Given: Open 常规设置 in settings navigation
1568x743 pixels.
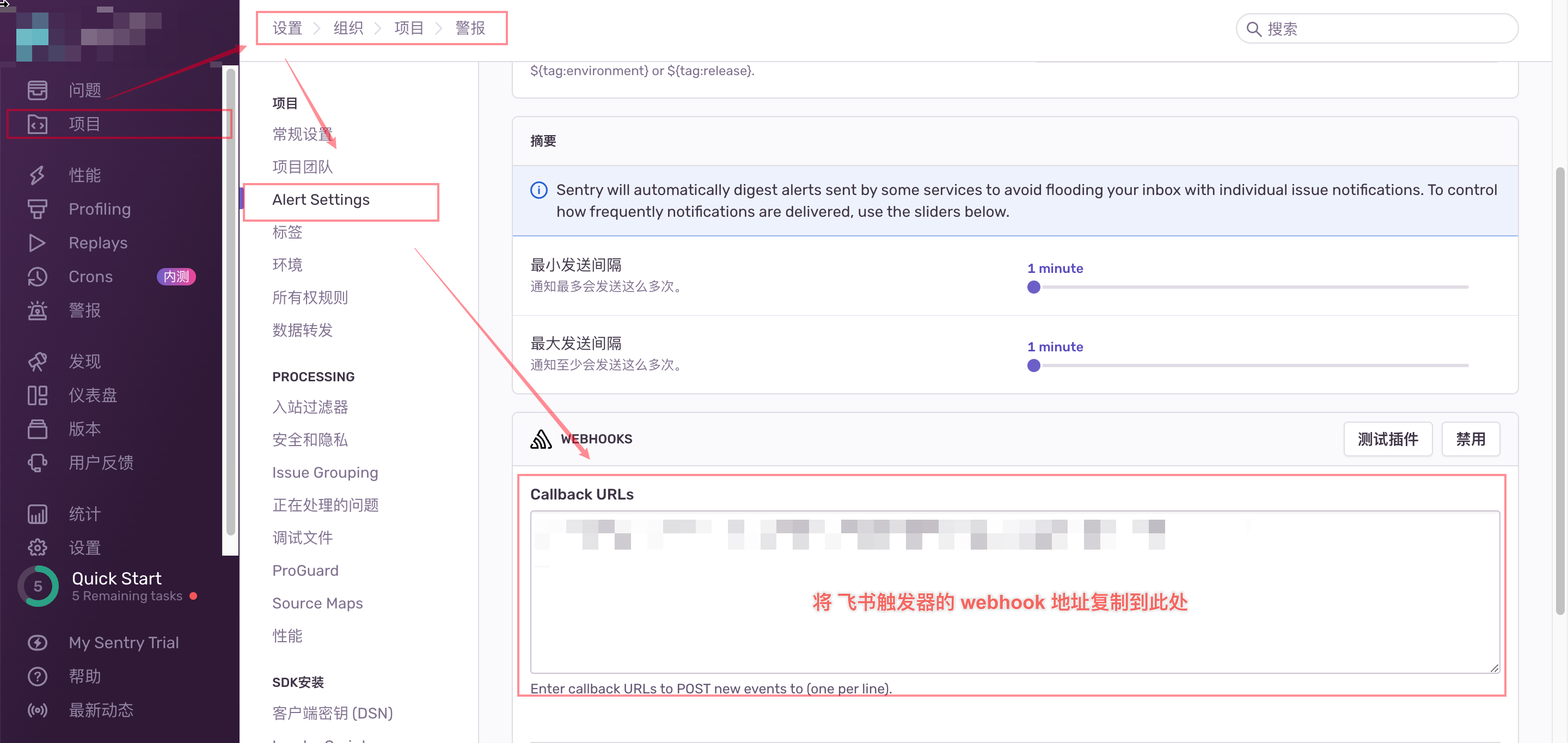Looking at the screenshot, I should (303, 134).
